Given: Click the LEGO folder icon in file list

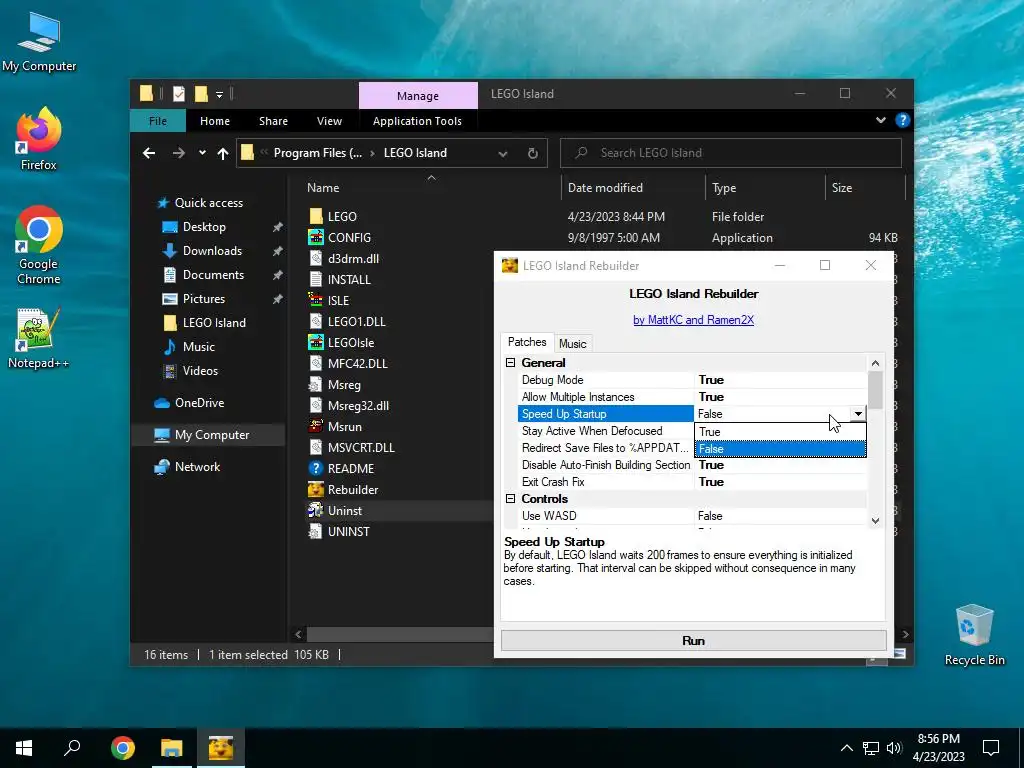Looking at the screenshot, I should (316, 216).
